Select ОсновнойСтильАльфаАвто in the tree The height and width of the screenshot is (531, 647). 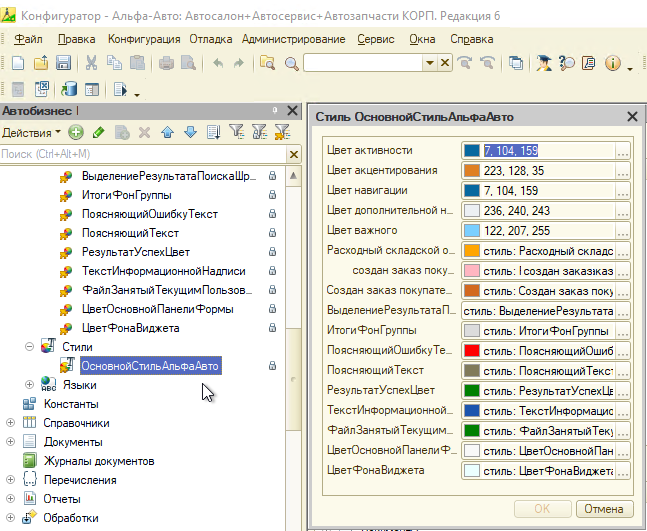point(150,366)
